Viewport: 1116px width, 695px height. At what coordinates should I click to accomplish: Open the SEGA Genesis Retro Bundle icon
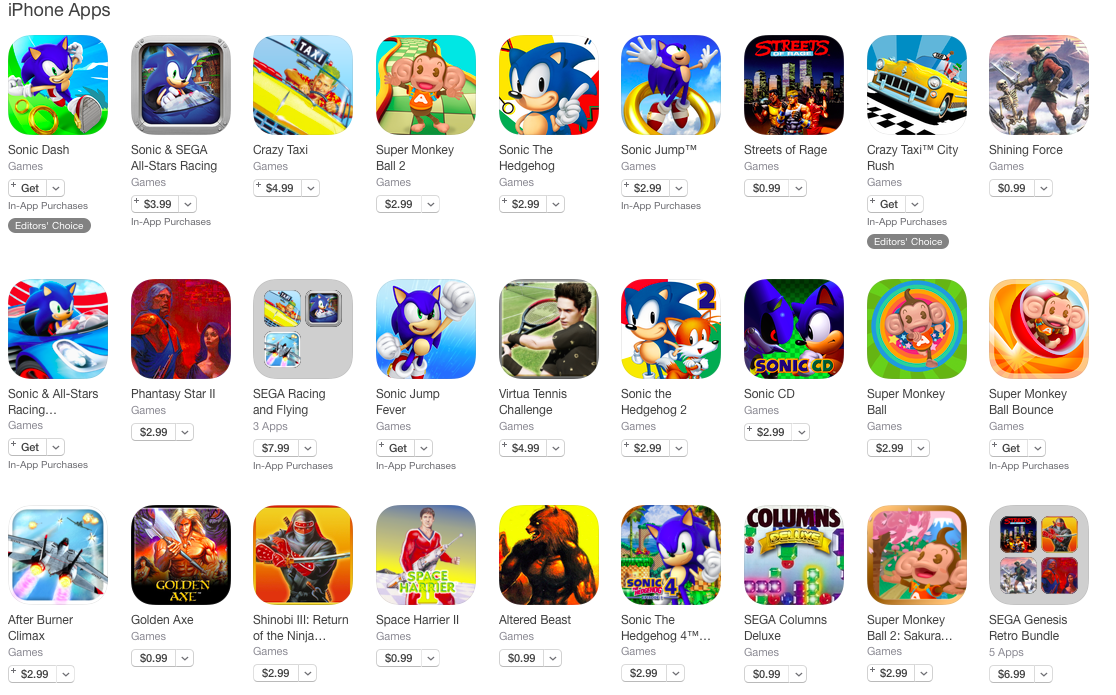(x=1038, y=555)
